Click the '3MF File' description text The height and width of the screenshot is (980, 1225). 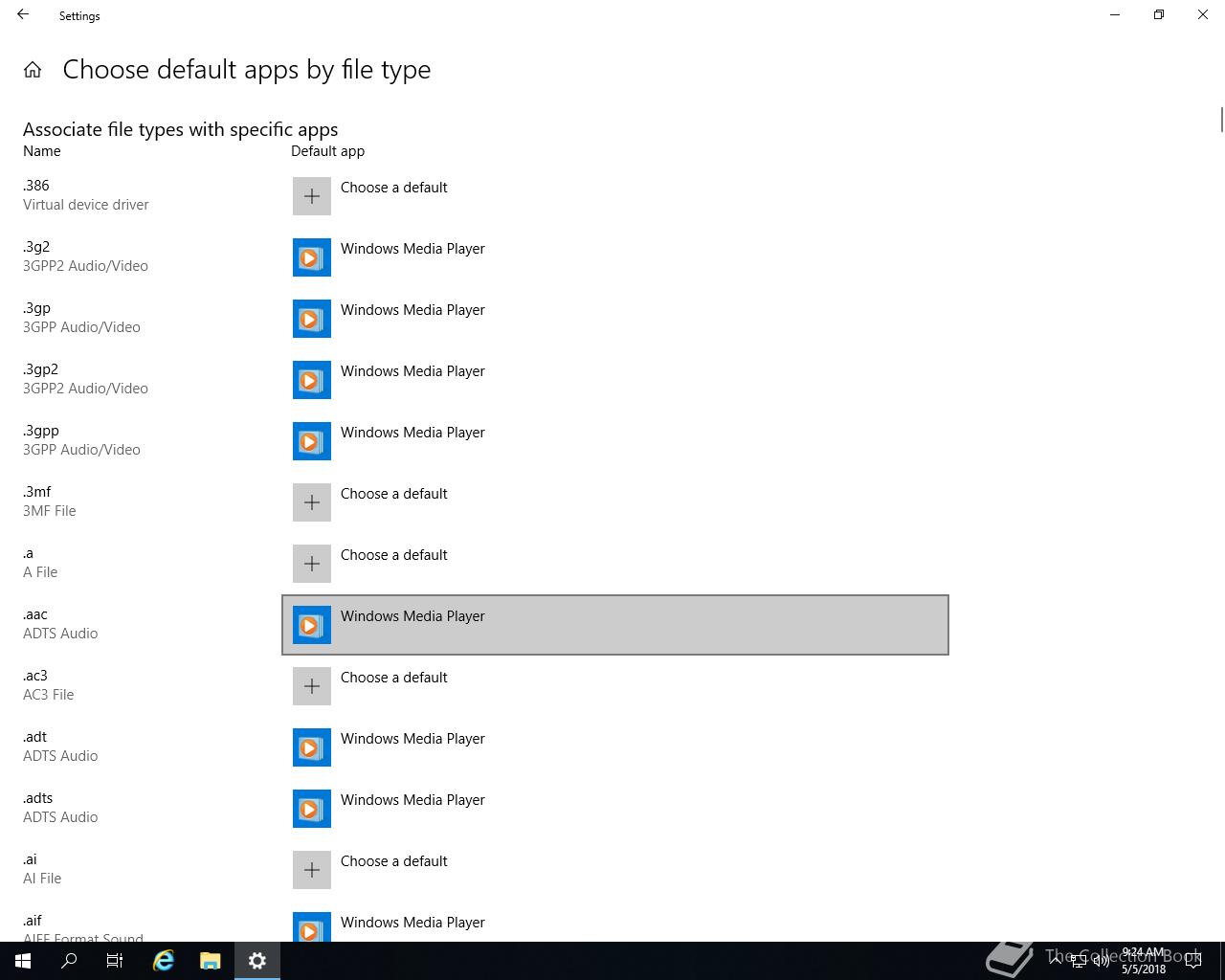pyautogui.click(x=50, y=511)
